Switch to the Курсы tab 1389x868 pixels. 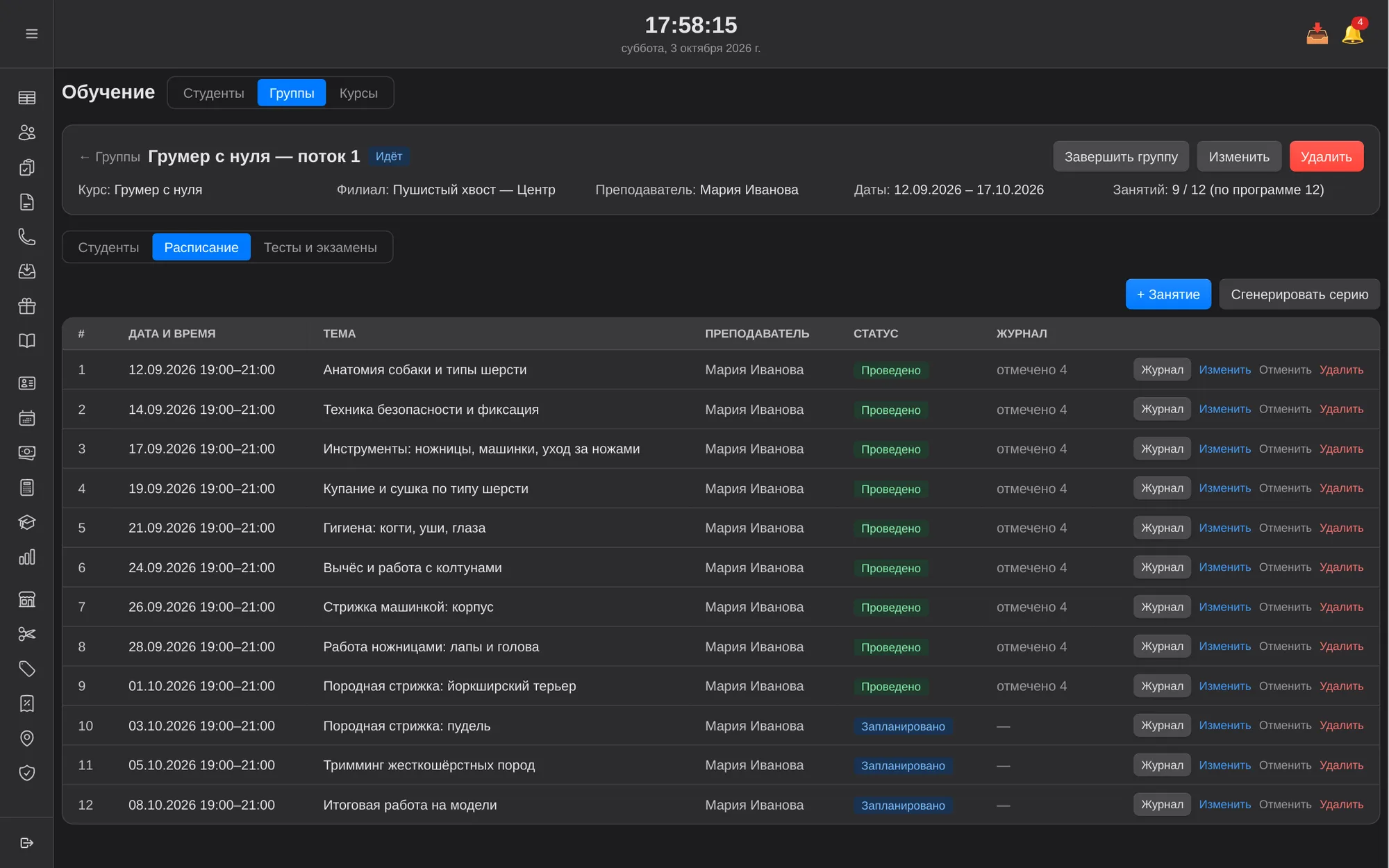click(x=358, y=93)
